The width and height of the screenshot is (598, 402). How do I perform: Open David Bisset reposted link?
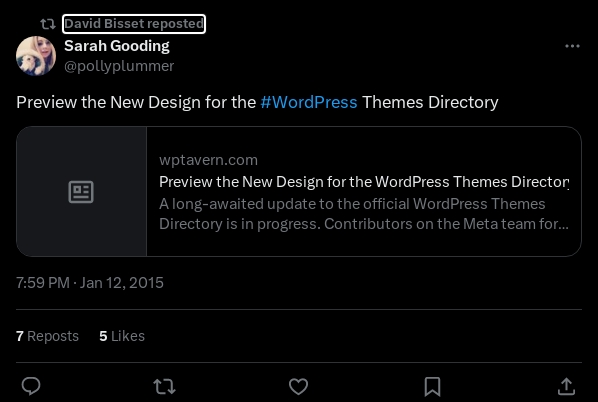tap(134, 24)
